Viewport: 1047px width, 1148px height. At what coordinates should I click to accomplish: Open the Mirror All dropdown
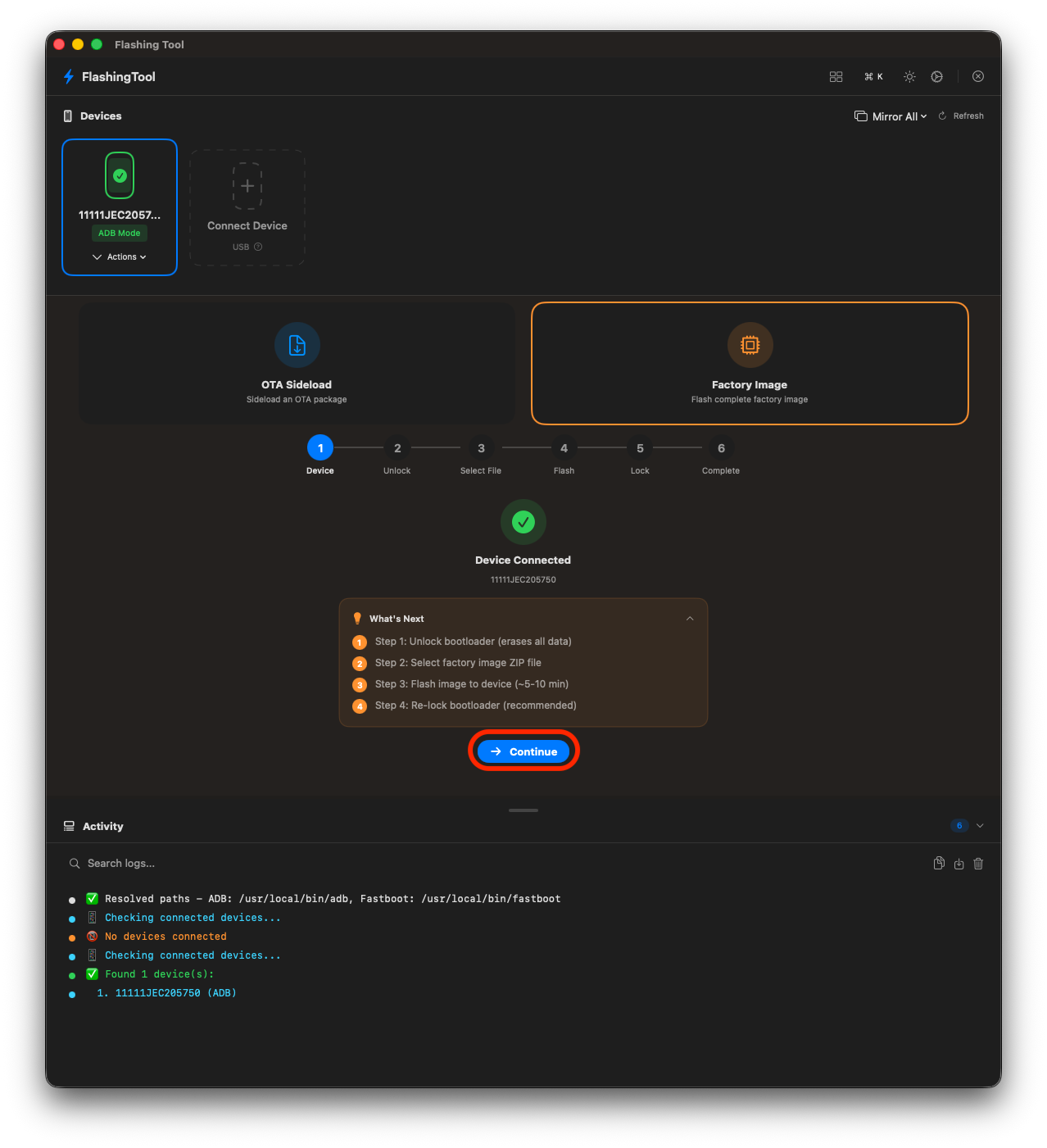pos(891,116)
